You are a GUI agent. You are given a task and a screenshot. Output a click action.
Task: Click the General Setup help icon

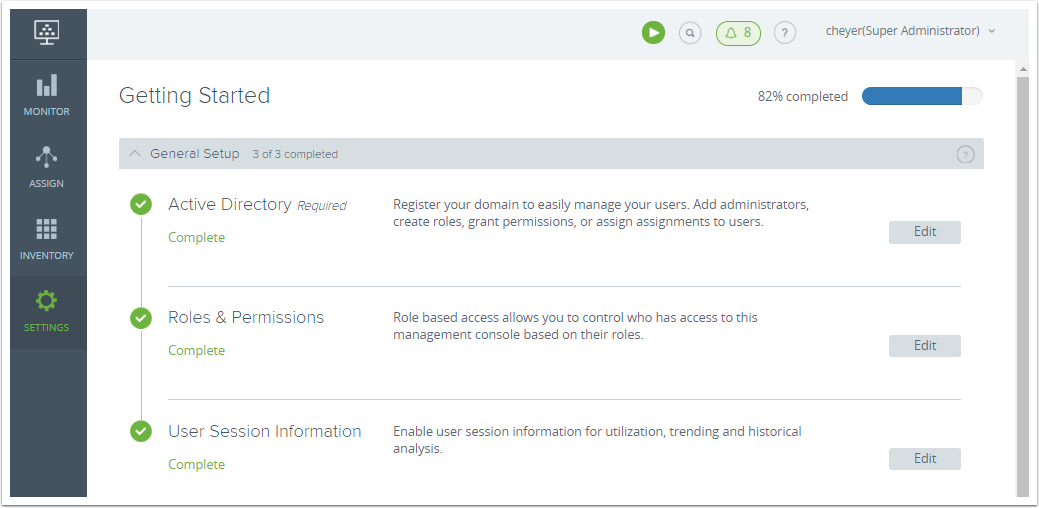[x=965, y=154]
